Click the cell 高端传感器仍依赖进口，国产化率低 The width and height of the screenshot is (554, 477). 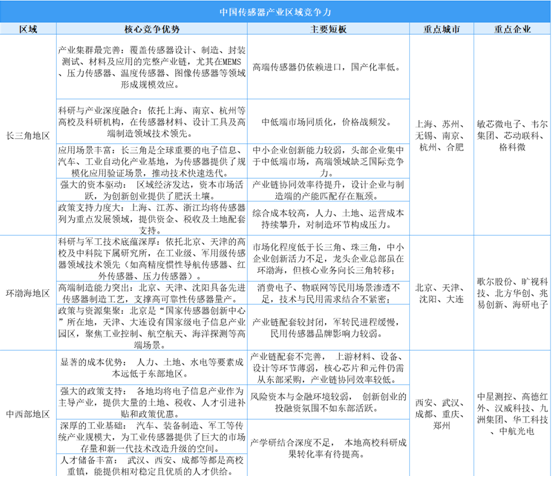[x=329, y=67]
